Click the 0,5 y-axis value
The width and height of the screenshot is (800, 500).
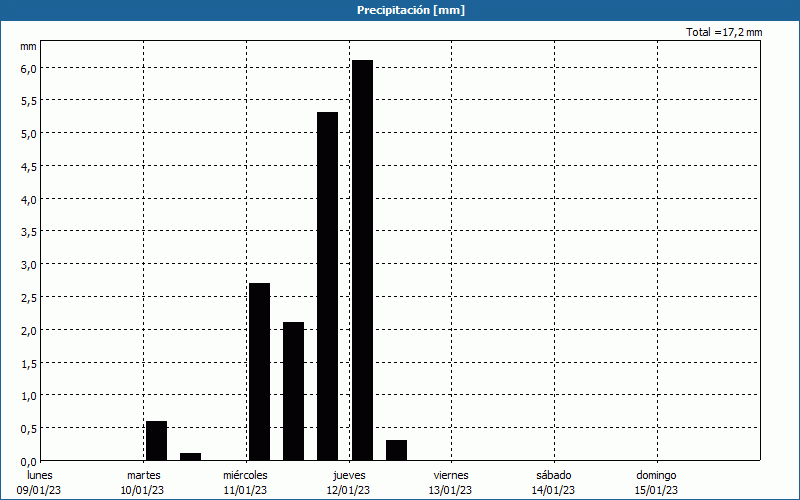(29, 429)
